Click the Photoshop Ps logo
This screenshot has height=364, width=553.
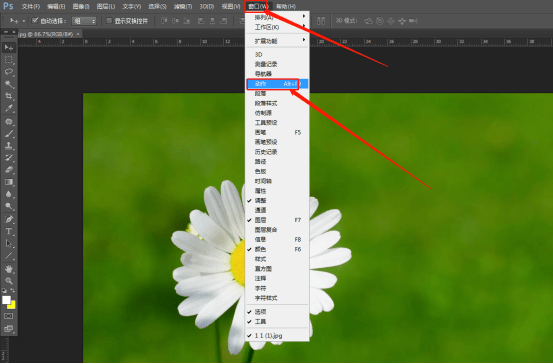8,6
